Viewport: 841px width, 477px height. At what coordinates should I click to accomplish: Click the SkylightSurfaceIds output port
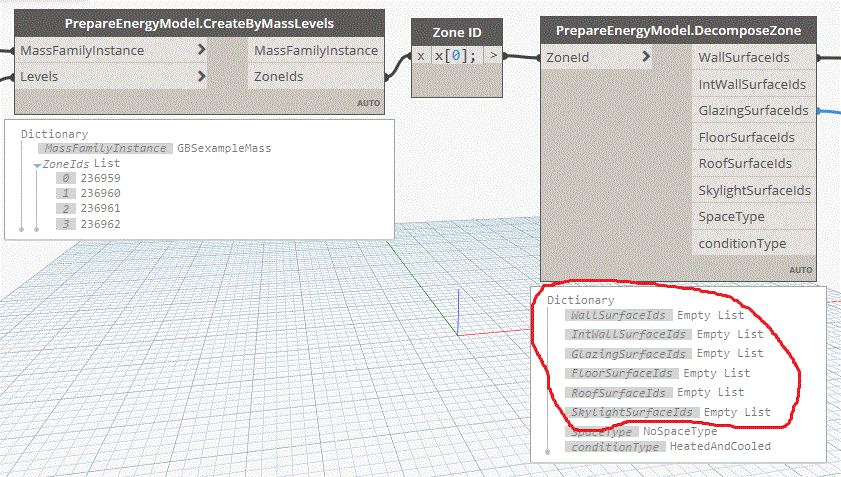coord(754,190)
